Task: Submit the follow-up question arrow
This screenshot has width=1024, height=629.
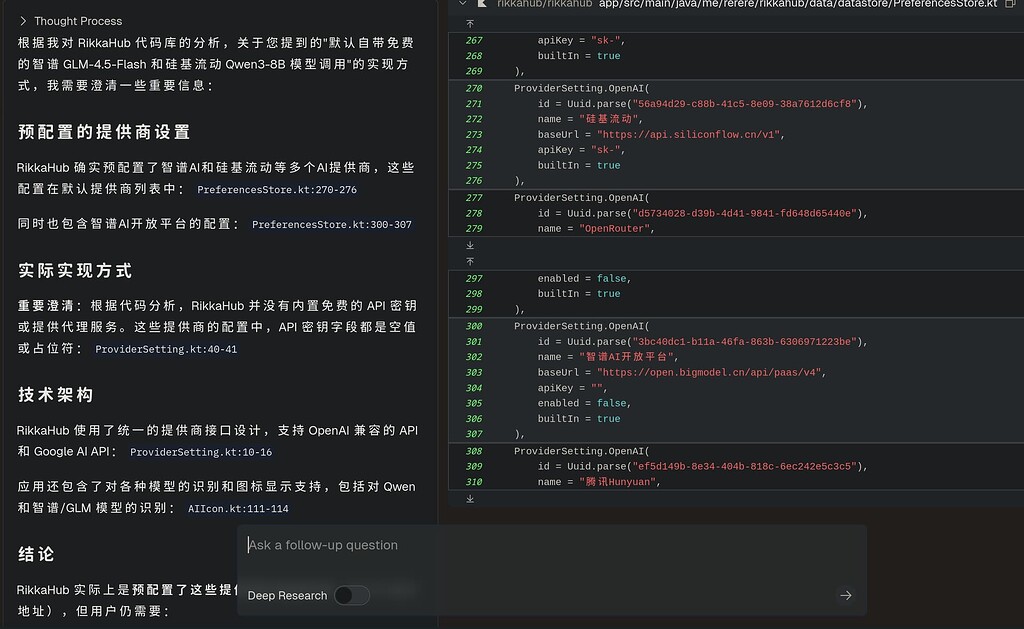Action: point(846,596)
